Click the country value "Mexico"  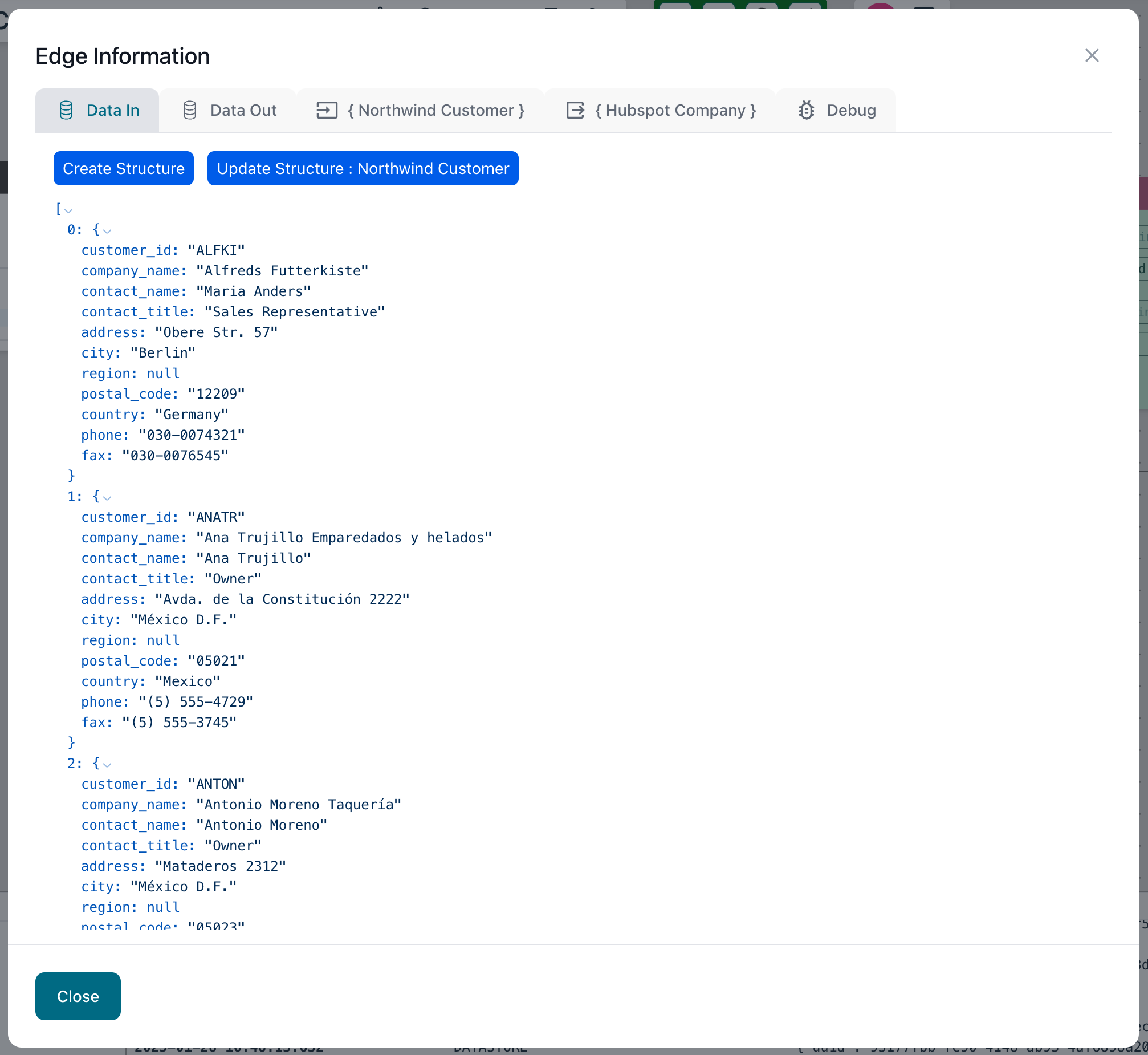[x=188, y=681]
